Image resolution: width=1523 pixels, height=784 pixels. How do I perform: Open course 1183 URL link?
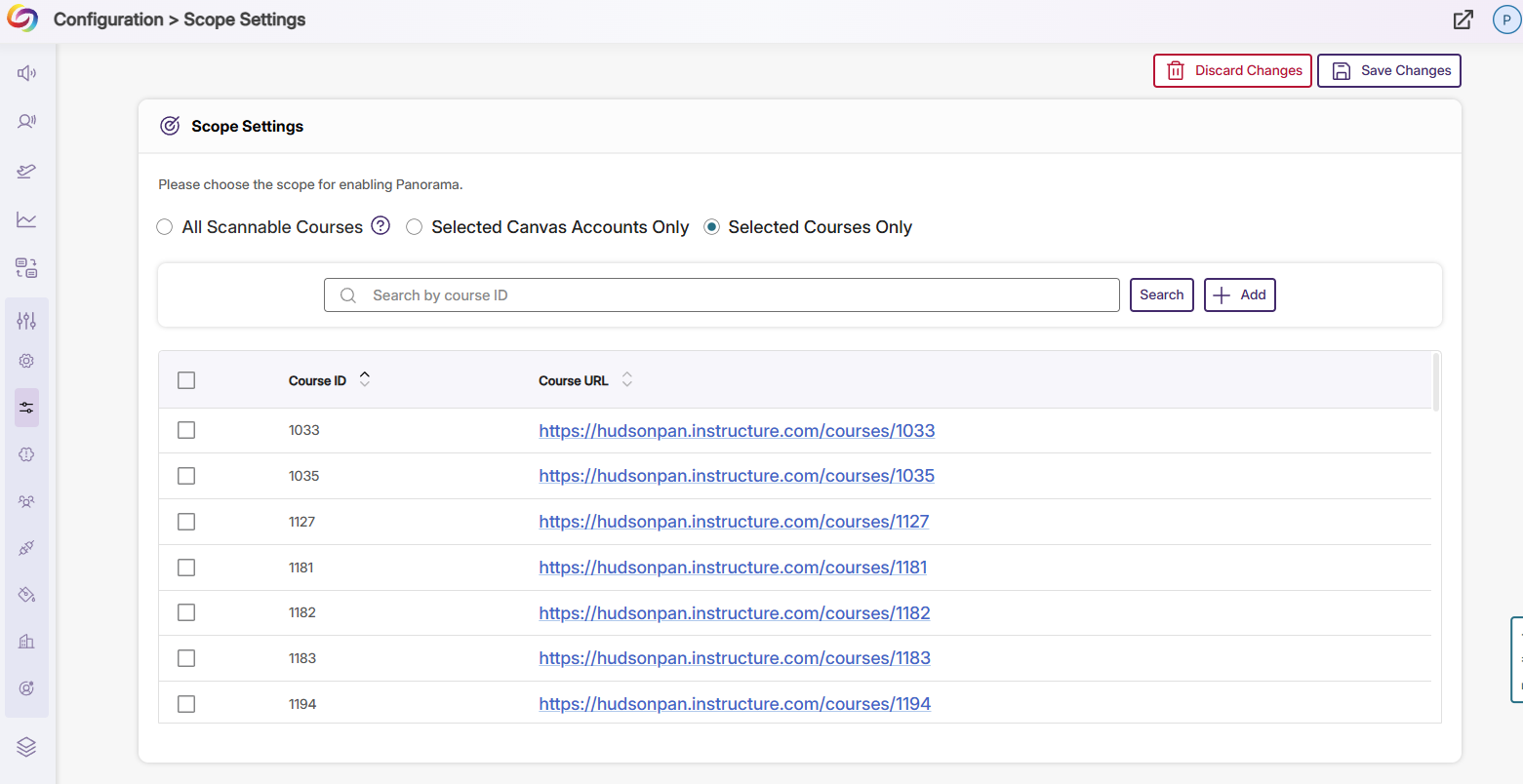tap(735, 658)
